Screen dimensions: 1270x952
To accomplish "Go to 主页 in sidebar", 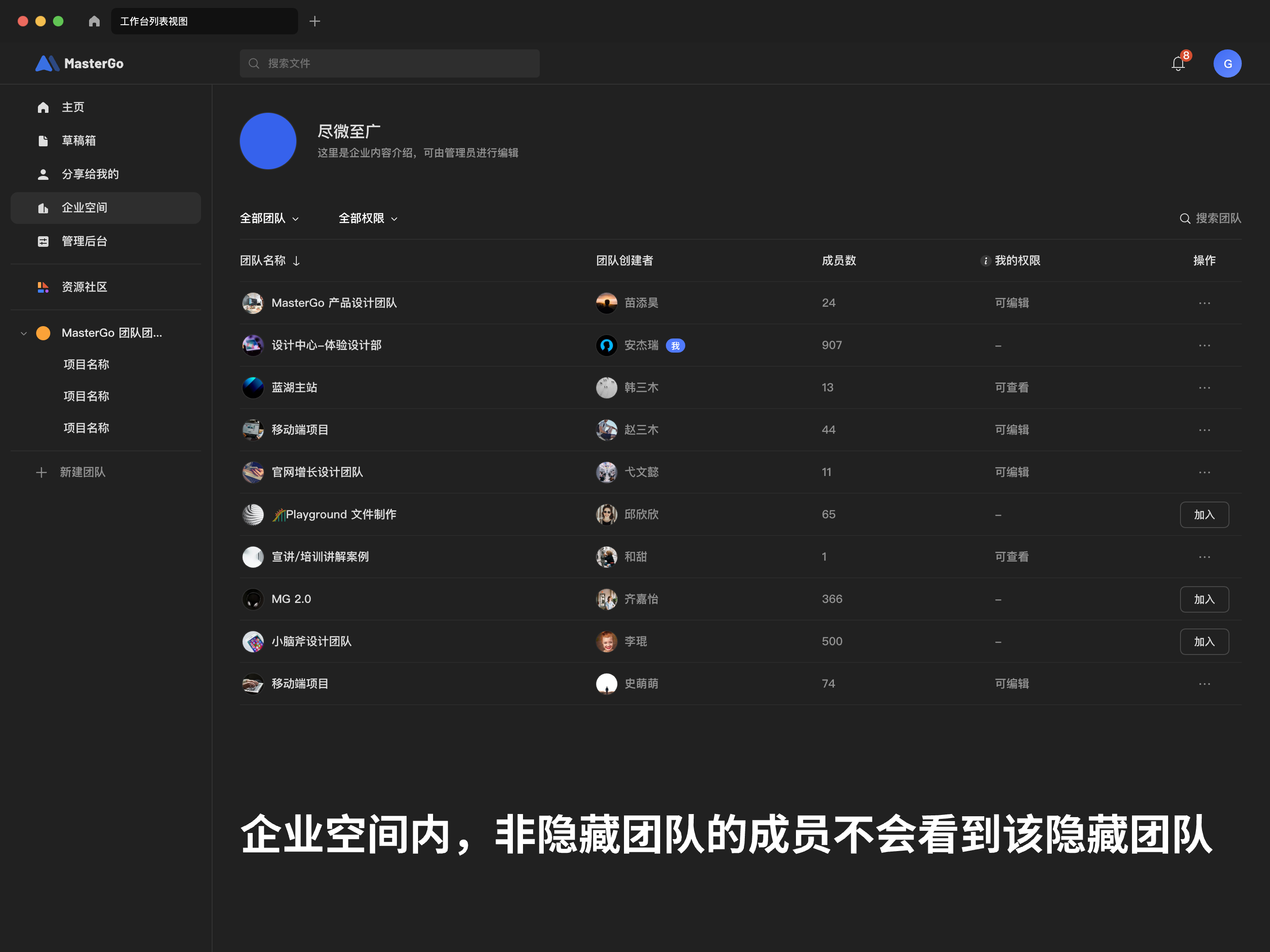I will click(x=106, y=107).
